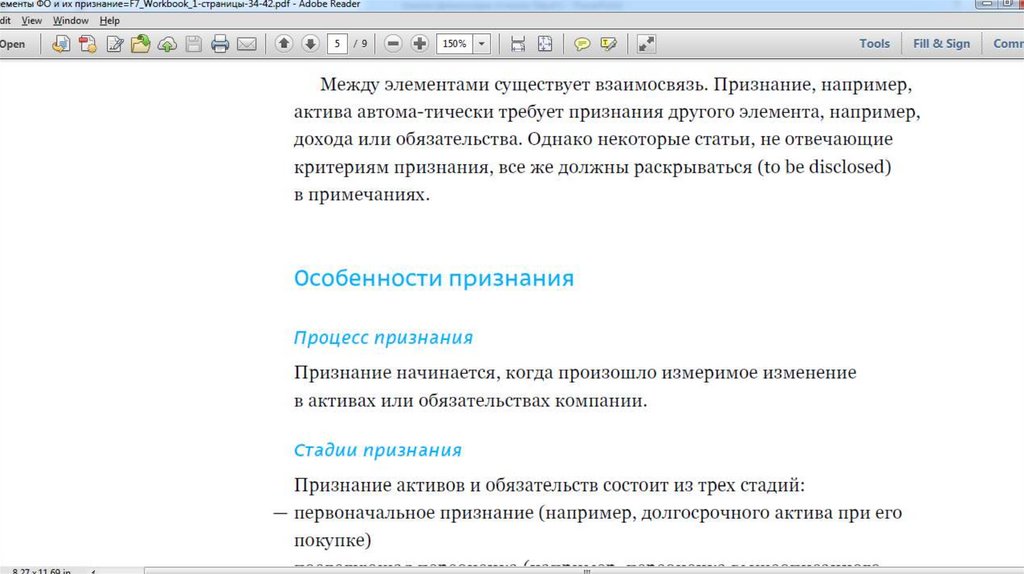The image size is (1024, 574).
Task: Open the zoom level dropdown arrow
Action: [483, 44]
